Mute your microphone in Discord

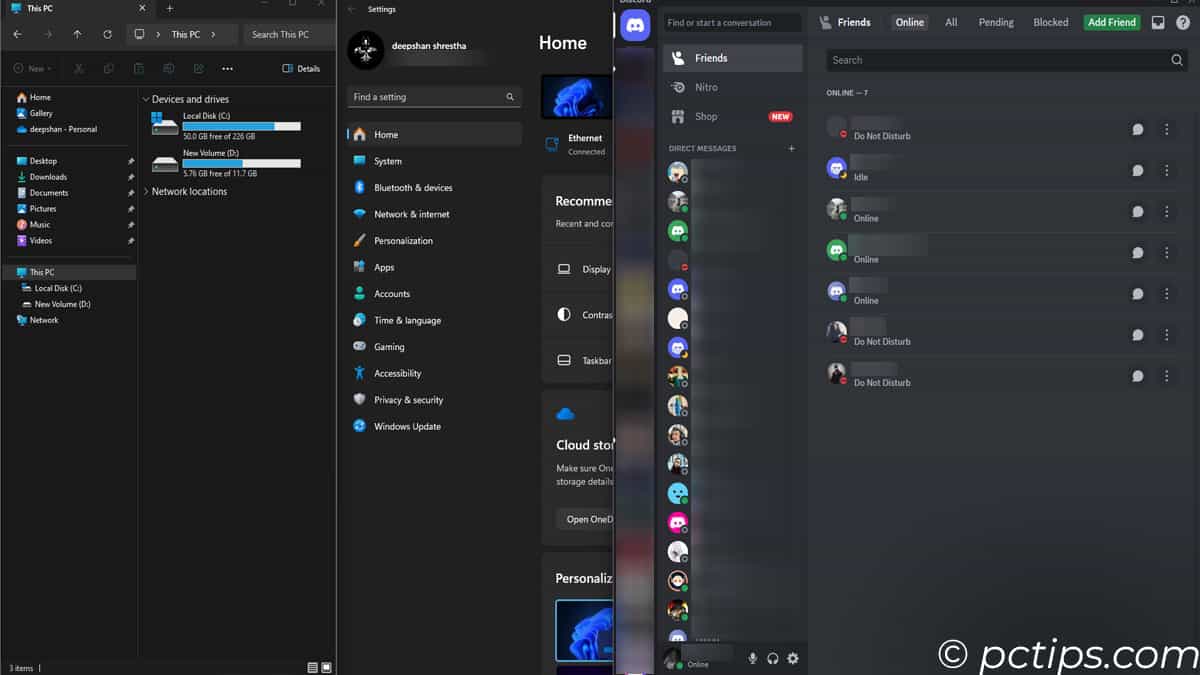point(751,658)
